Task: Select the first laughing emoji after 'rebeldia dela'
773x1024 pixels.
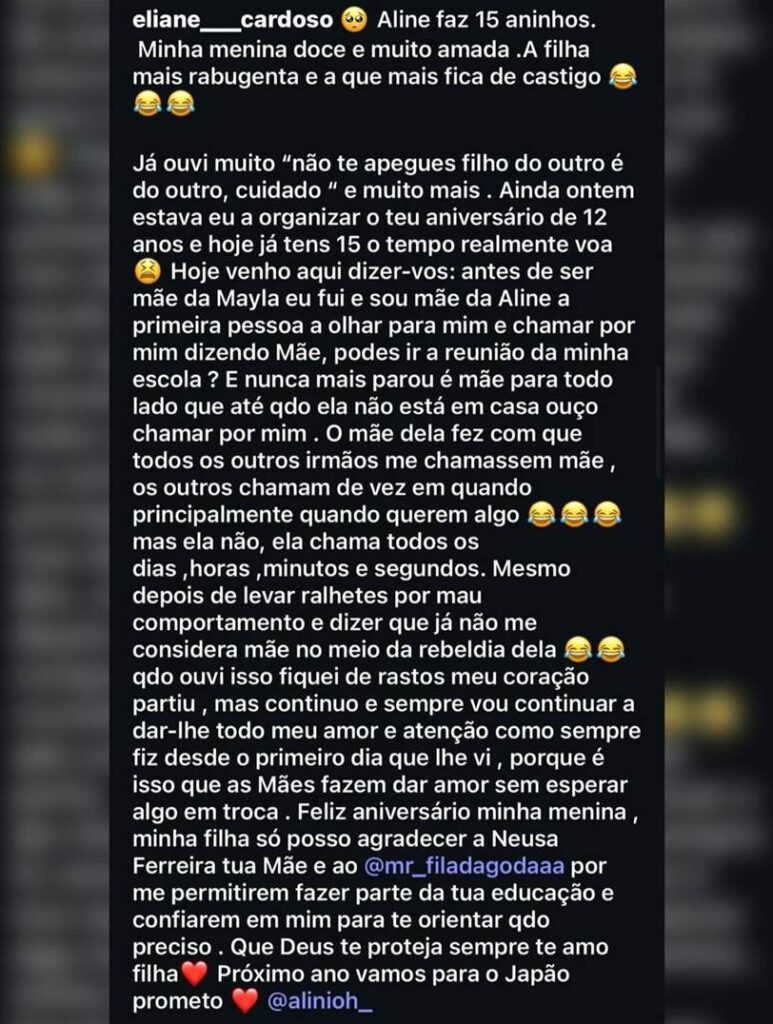Action: (577, 650)
